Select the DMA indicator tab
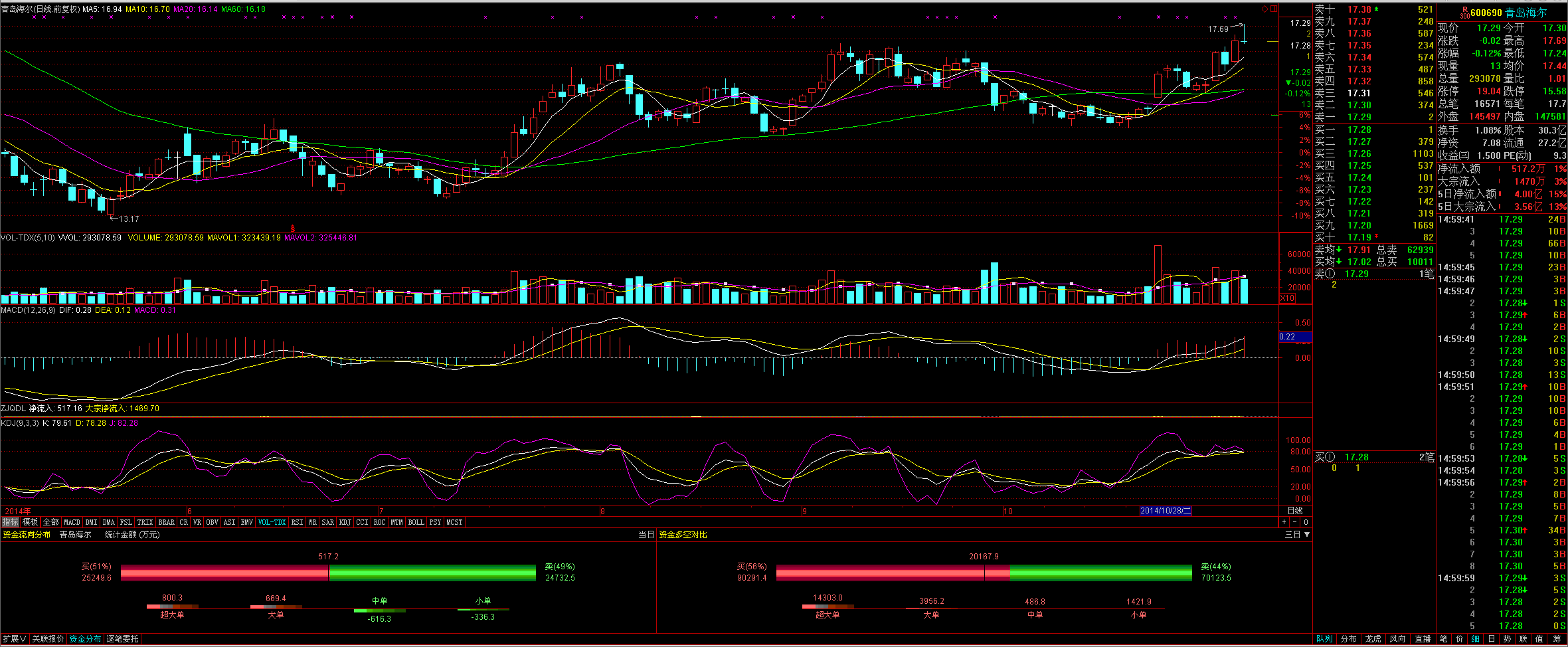The height and width of the screenshot is (647, 1568). coord(109,522)
